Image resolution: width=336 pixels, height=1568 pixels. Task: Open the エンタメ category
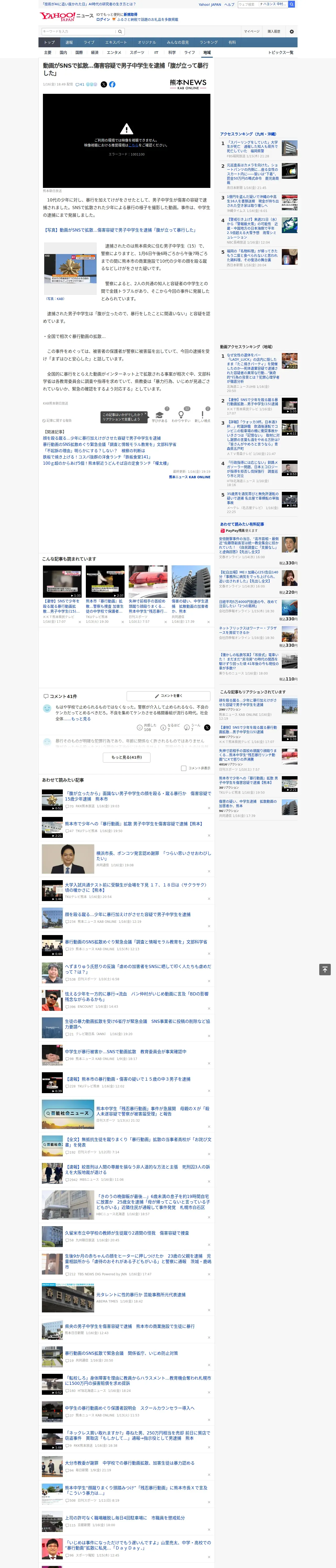click(x=114, y=52)
